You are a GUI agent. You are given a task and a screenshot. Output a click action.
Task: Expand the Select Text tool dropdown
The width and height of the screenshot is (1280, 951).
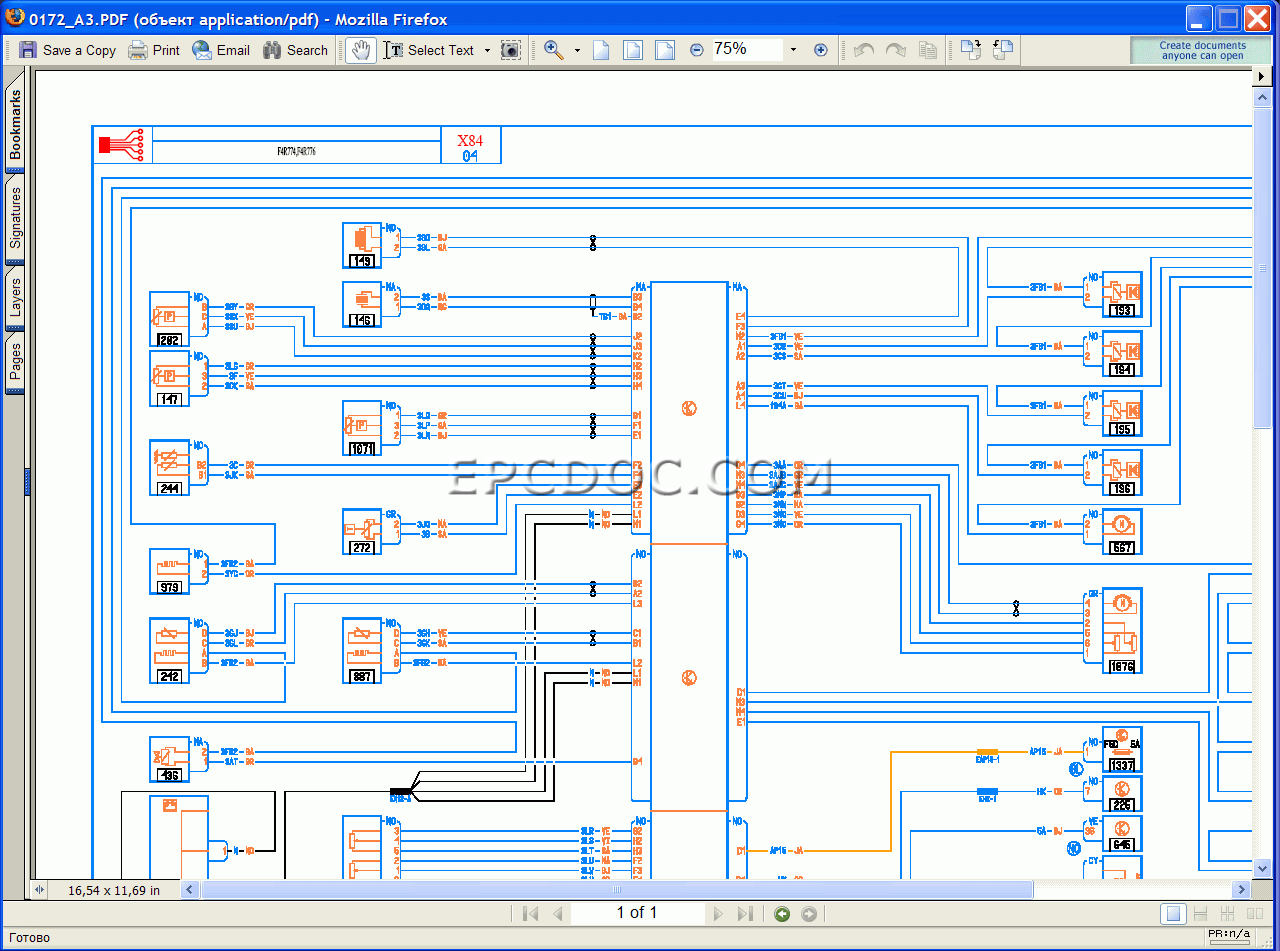pyautogui.click(x=488, y=50)
